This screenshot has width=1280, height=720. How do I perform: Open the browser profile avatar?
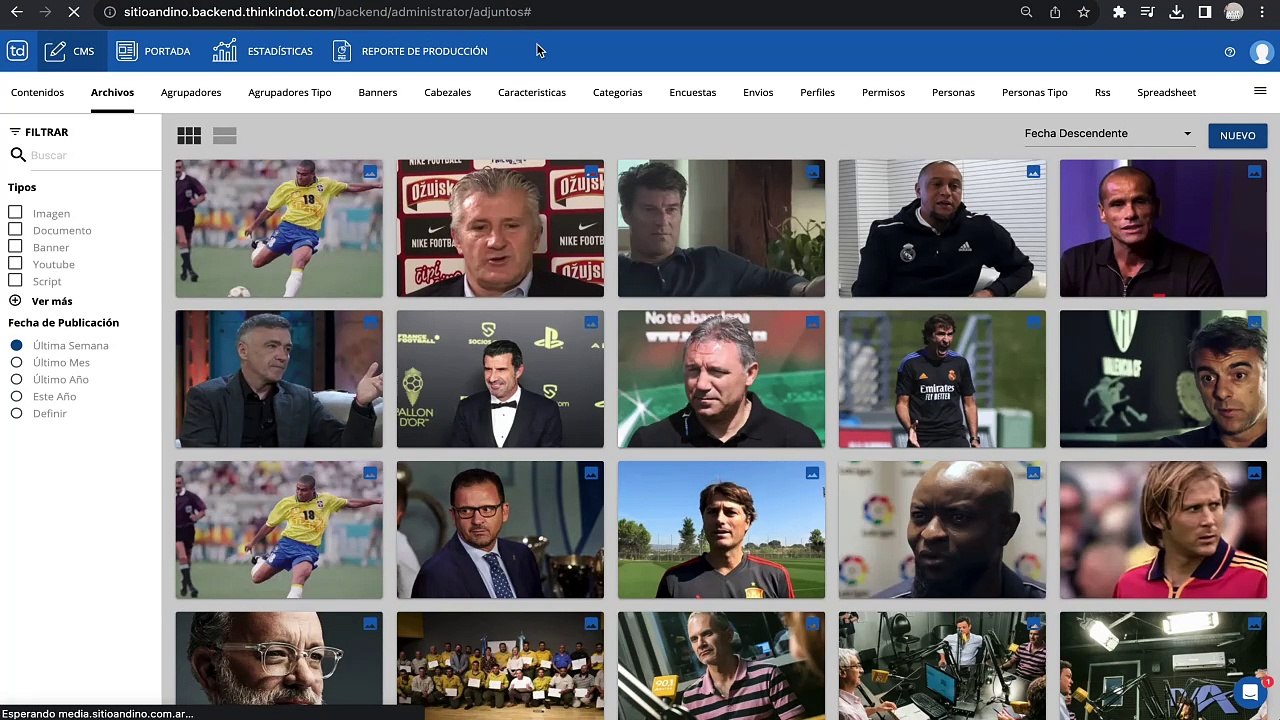click(1234, 12)
